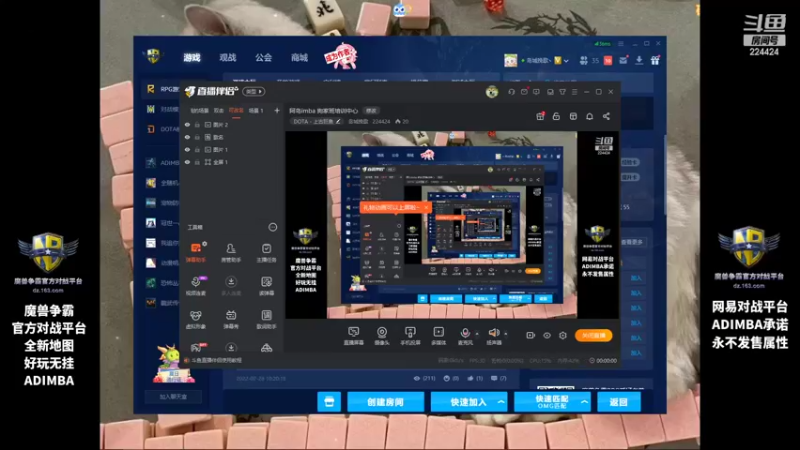Click the record video icon near stream button

[531, 335]
